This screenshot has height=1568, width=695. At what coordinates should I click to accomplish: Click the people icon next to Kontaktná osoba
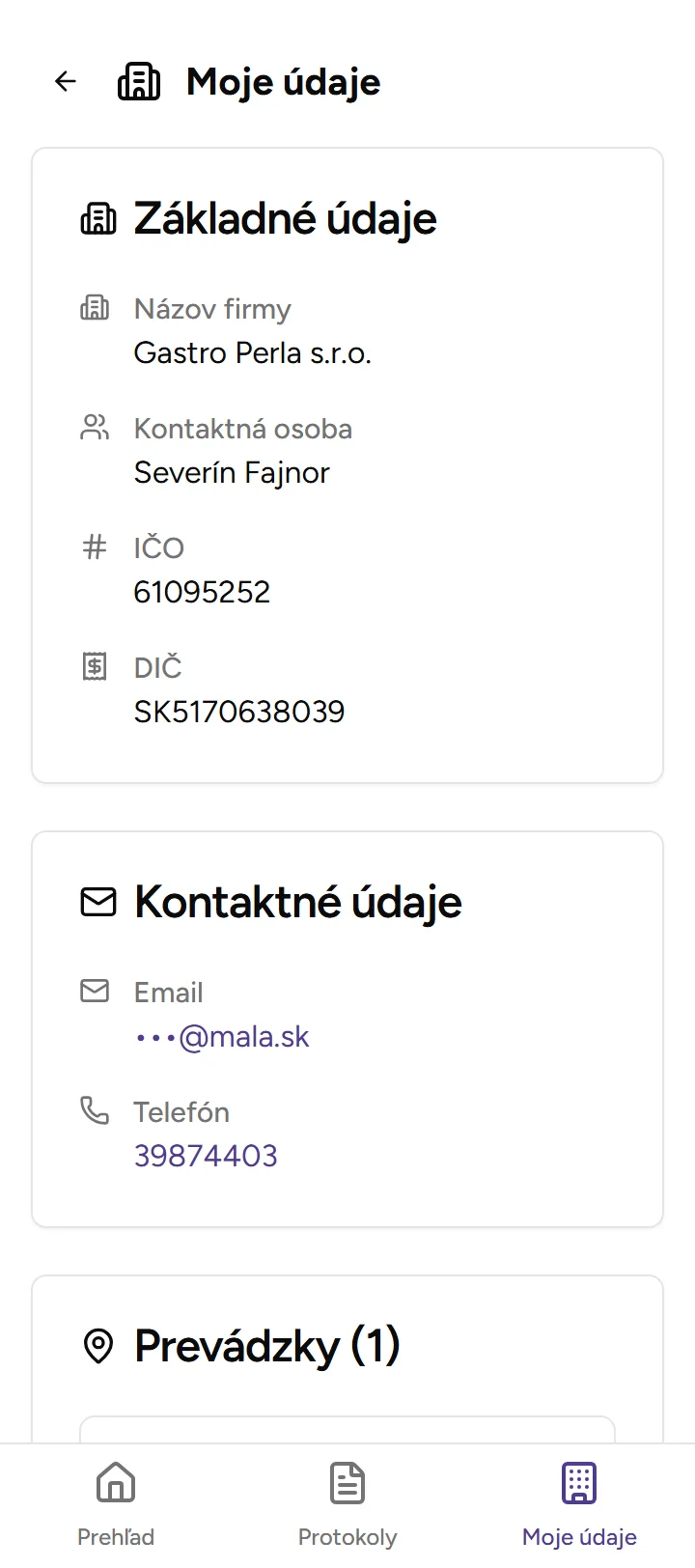(94, 428)
